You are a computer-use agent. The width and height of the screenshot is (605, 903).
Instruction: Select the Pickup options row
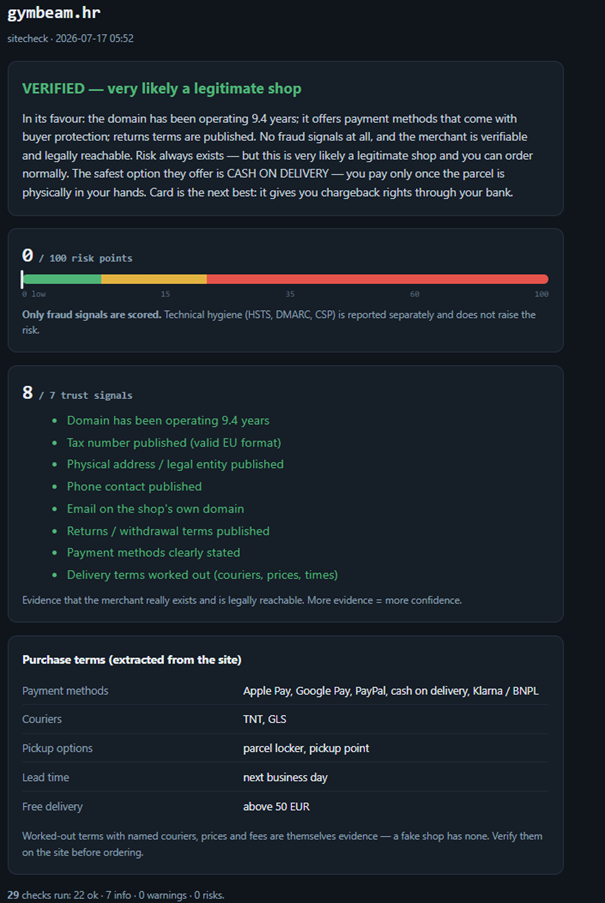click(x=285, y=748)
